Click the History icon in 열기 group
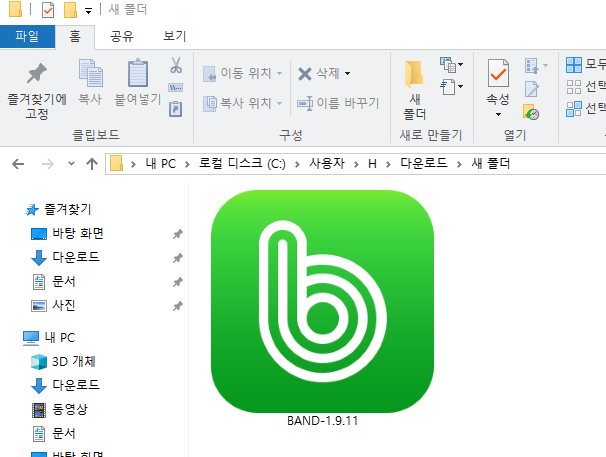This screenshot has height=457, width=606. click(x=531, y=112)
